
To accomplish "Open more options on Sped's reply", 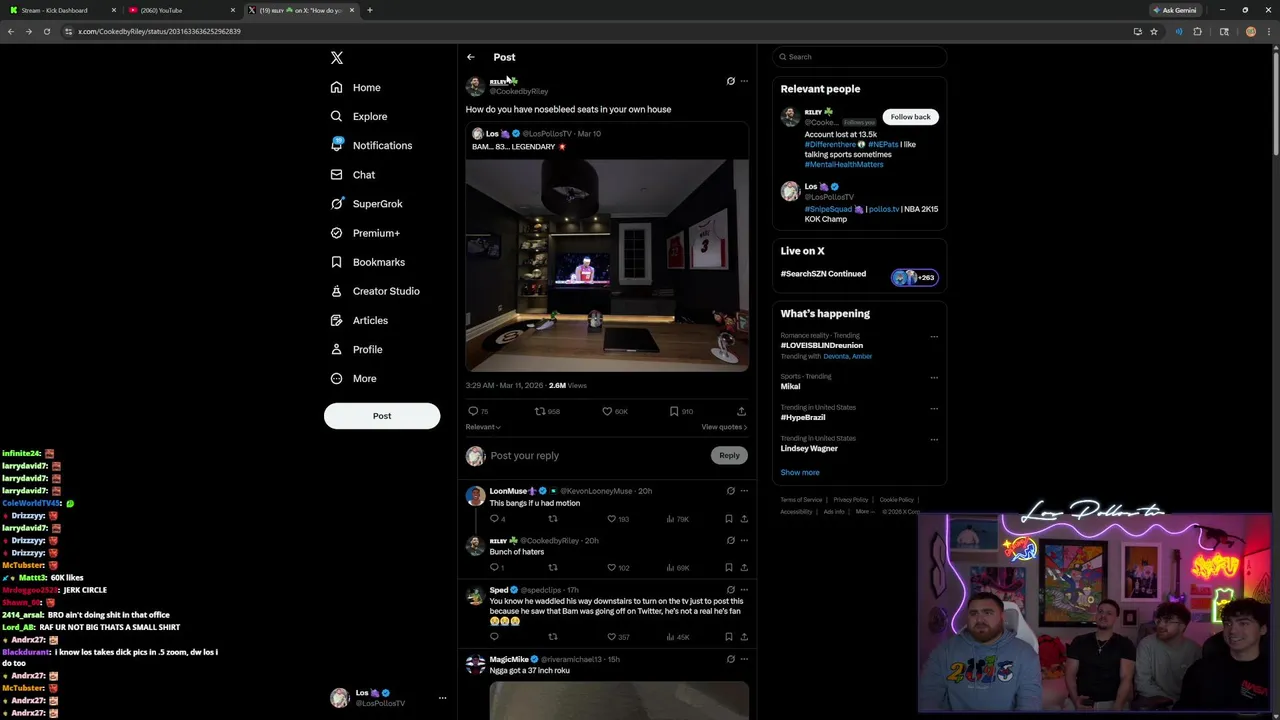I will click(x=744, y=590).
